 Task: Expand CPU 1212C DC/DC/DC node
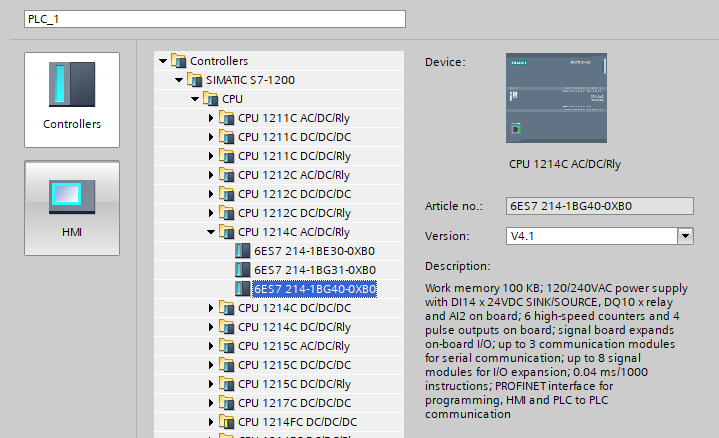(211, 194)
